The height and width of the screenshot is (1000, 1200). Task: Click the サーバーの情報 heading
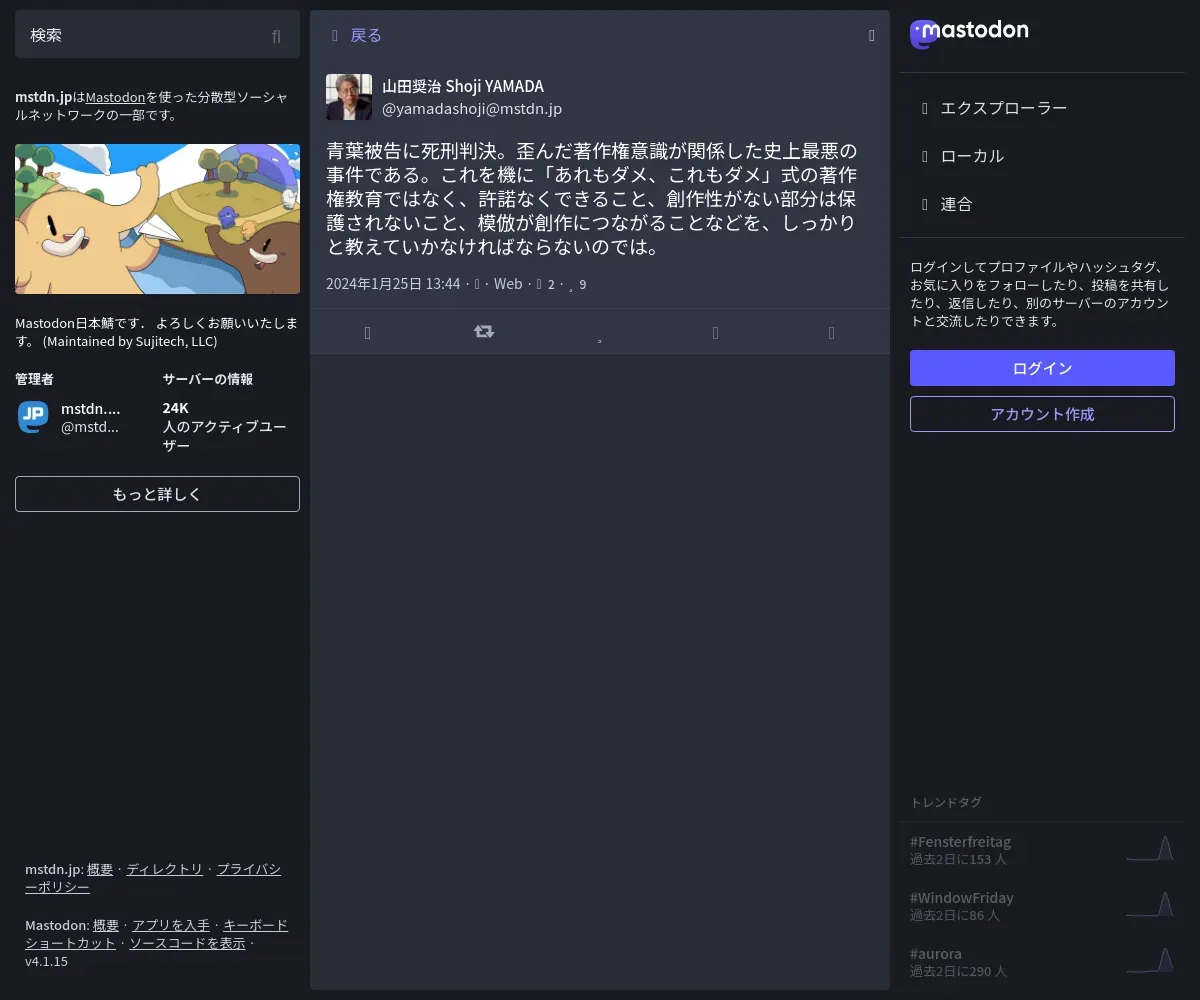208,379
